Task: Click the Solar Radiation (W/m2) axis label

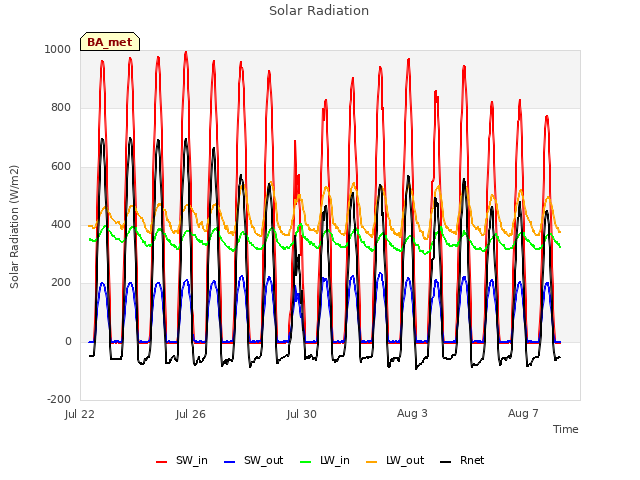Action: [x=14, y=227]
